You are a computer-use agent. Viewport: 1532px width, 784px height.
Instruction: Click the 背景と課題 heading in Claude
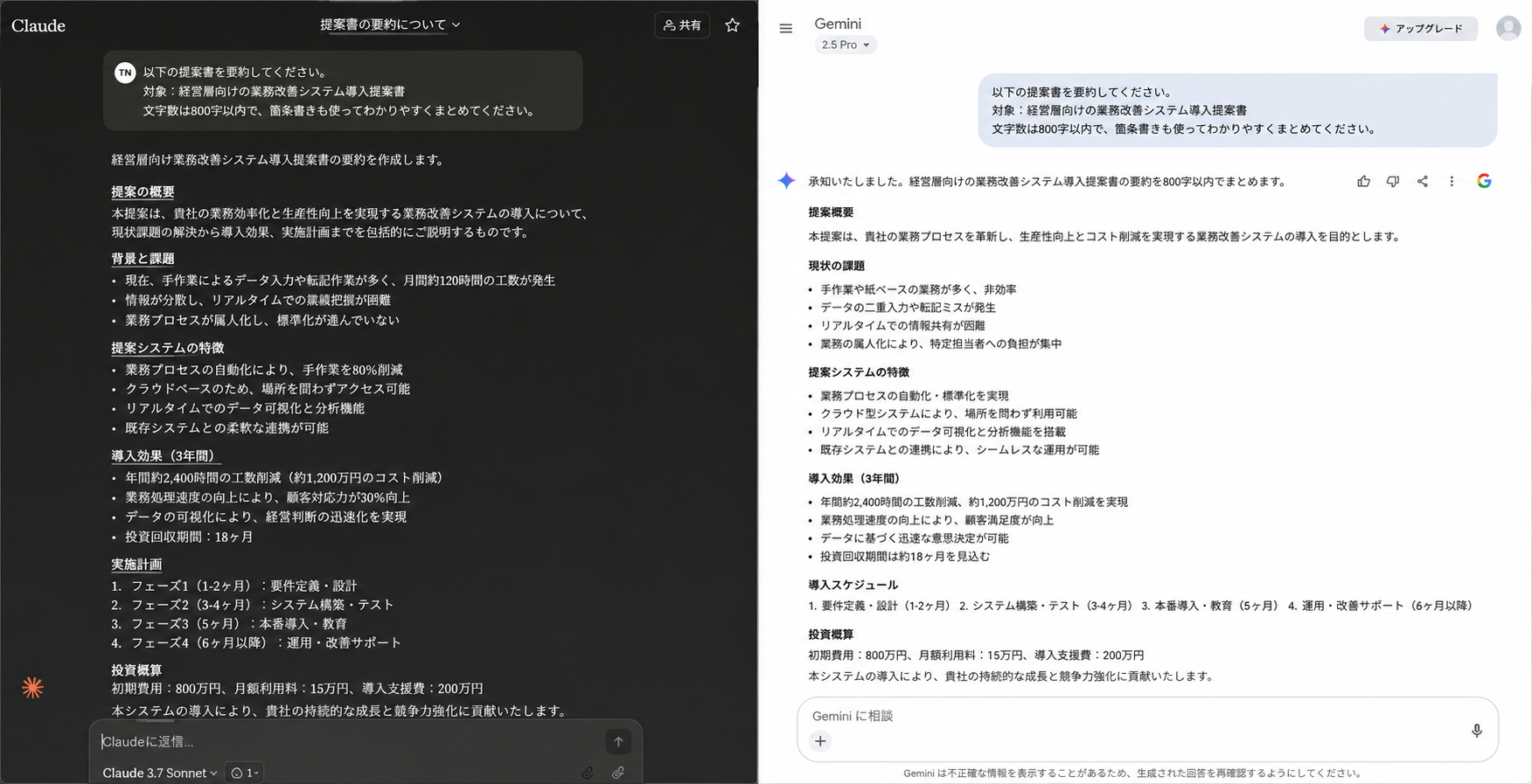pos(143,259)
